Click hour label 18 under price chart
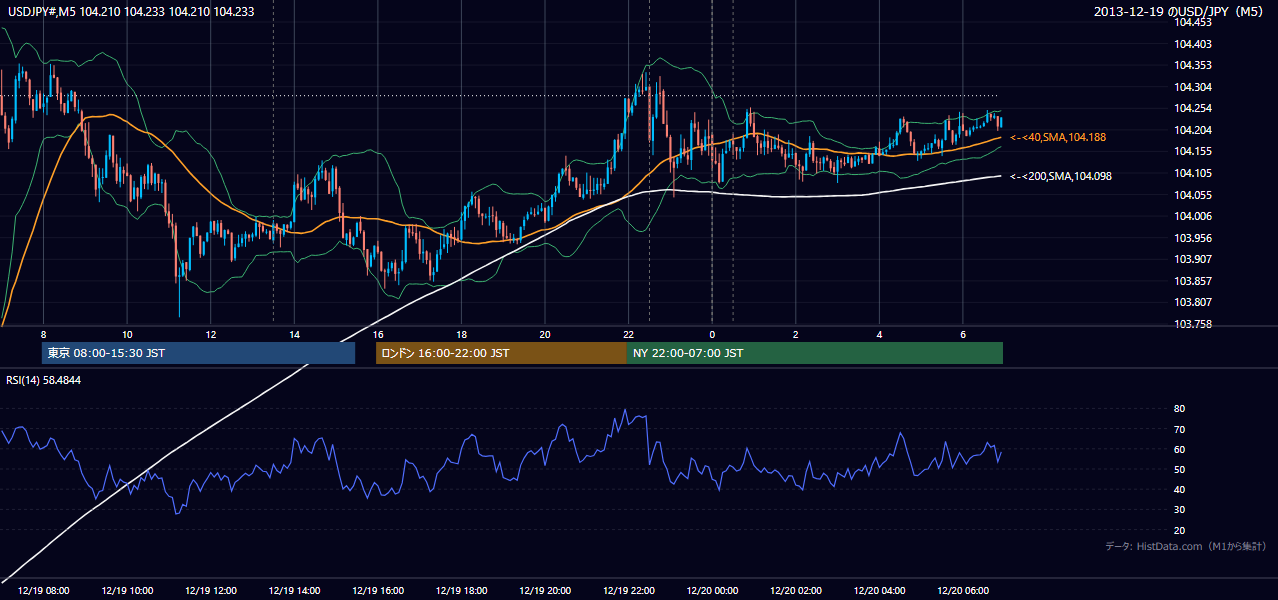The height and width of the screenshot is (600, 1278). tap(461, 334)
